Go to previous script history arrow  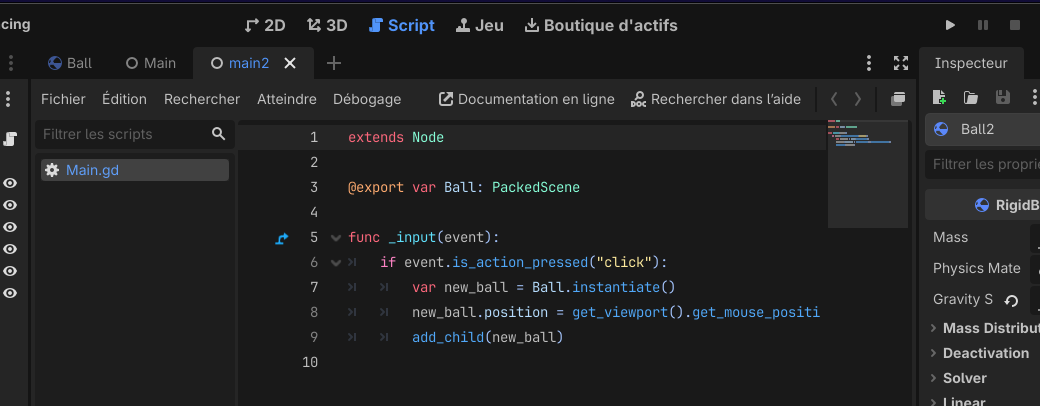(834, 99)
